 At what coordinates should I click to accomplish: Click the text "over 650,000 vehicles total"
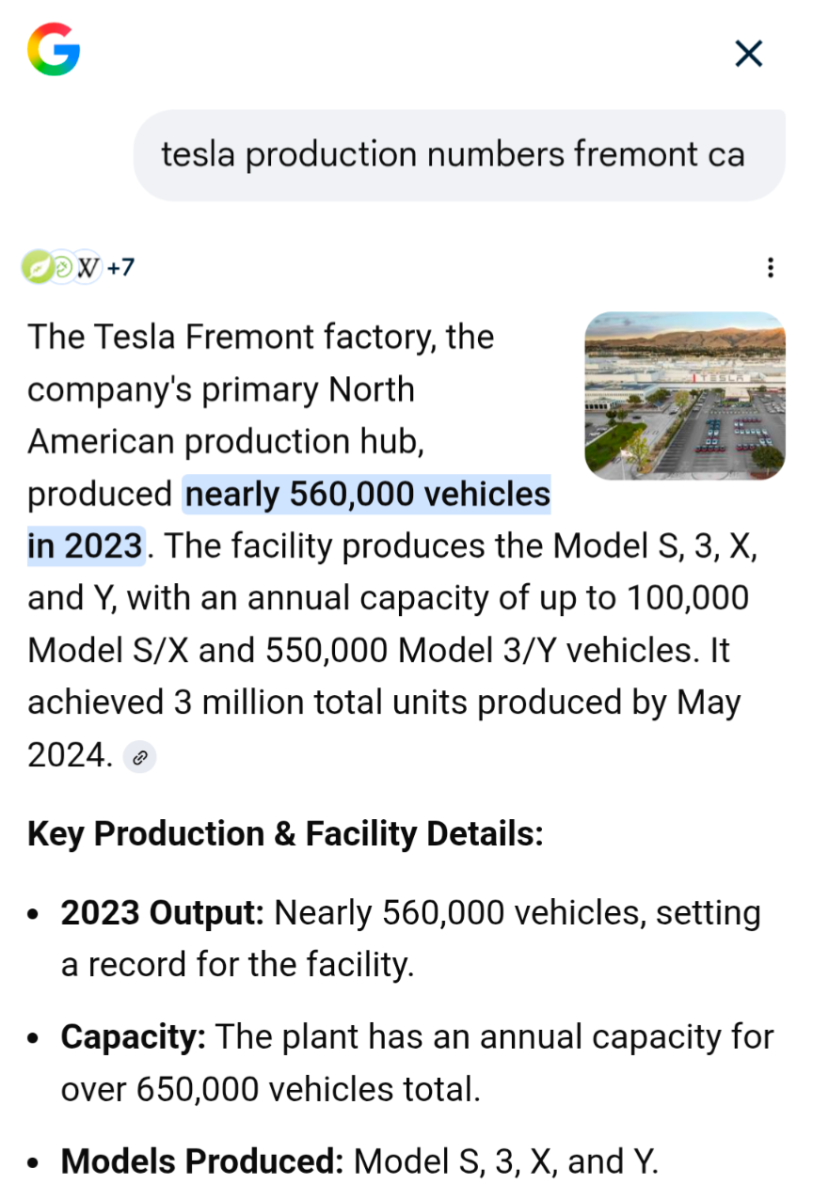270,1089
